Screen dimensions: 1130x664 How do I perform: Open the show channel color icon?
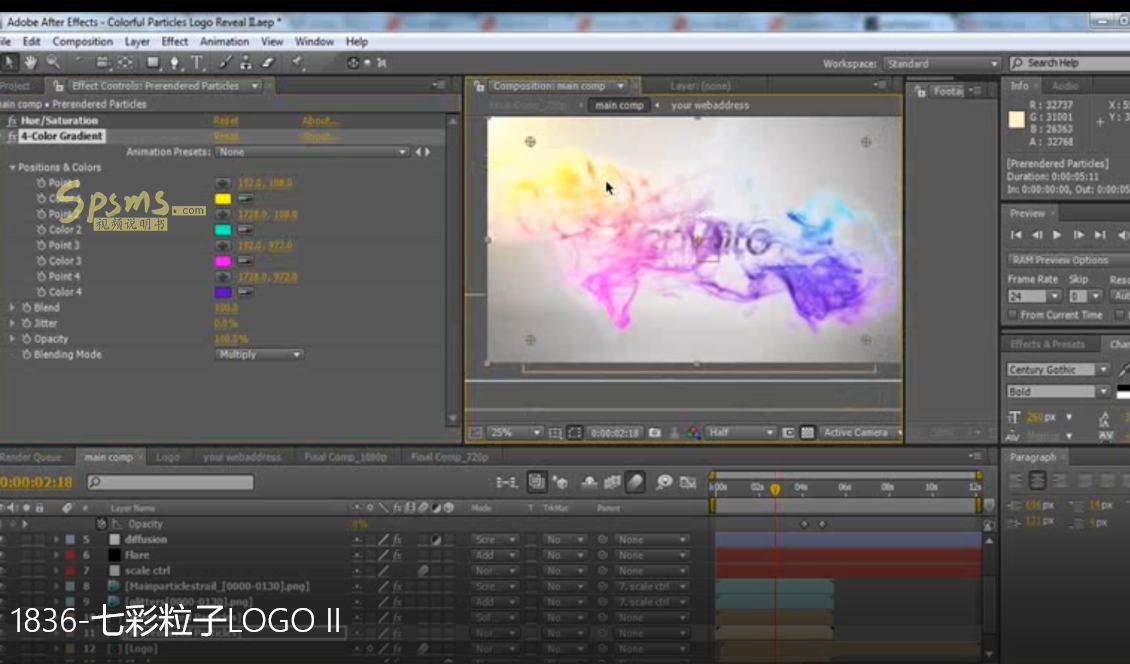click(693, 433)
